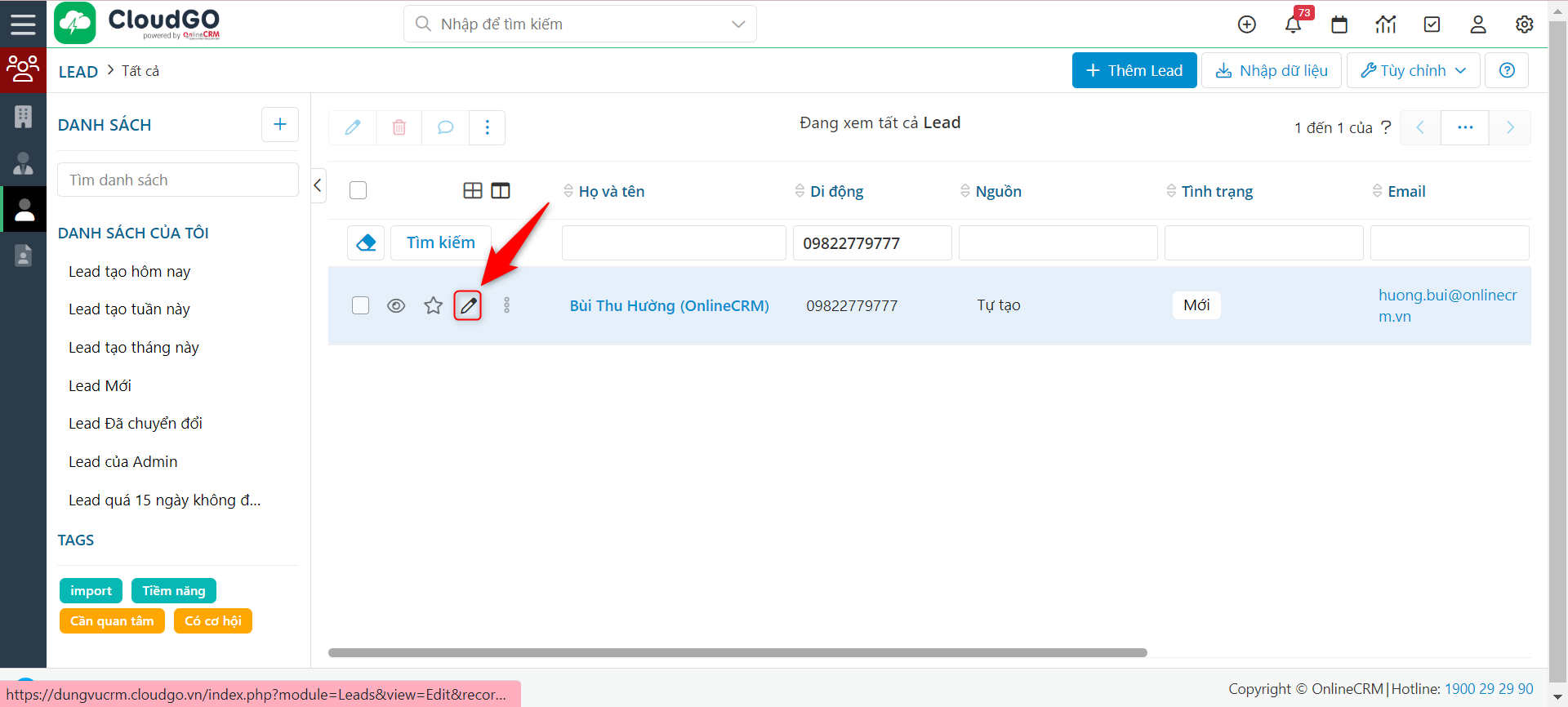The height and width of the screenshot is (707, 1568).
Task: Select 'Lead Đã chuyển đổi' list
Action: click(x=136, y=424)
